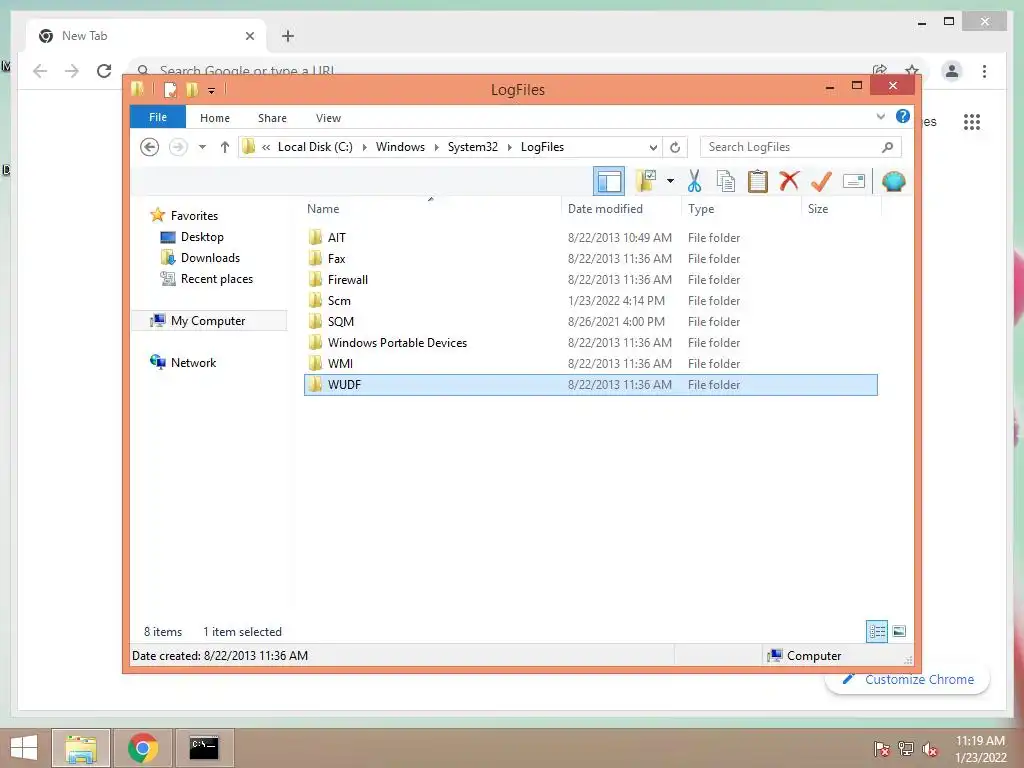Toggle the navigation pane layout button
This screenshot has height=768, width=1024.
[609, 181]
